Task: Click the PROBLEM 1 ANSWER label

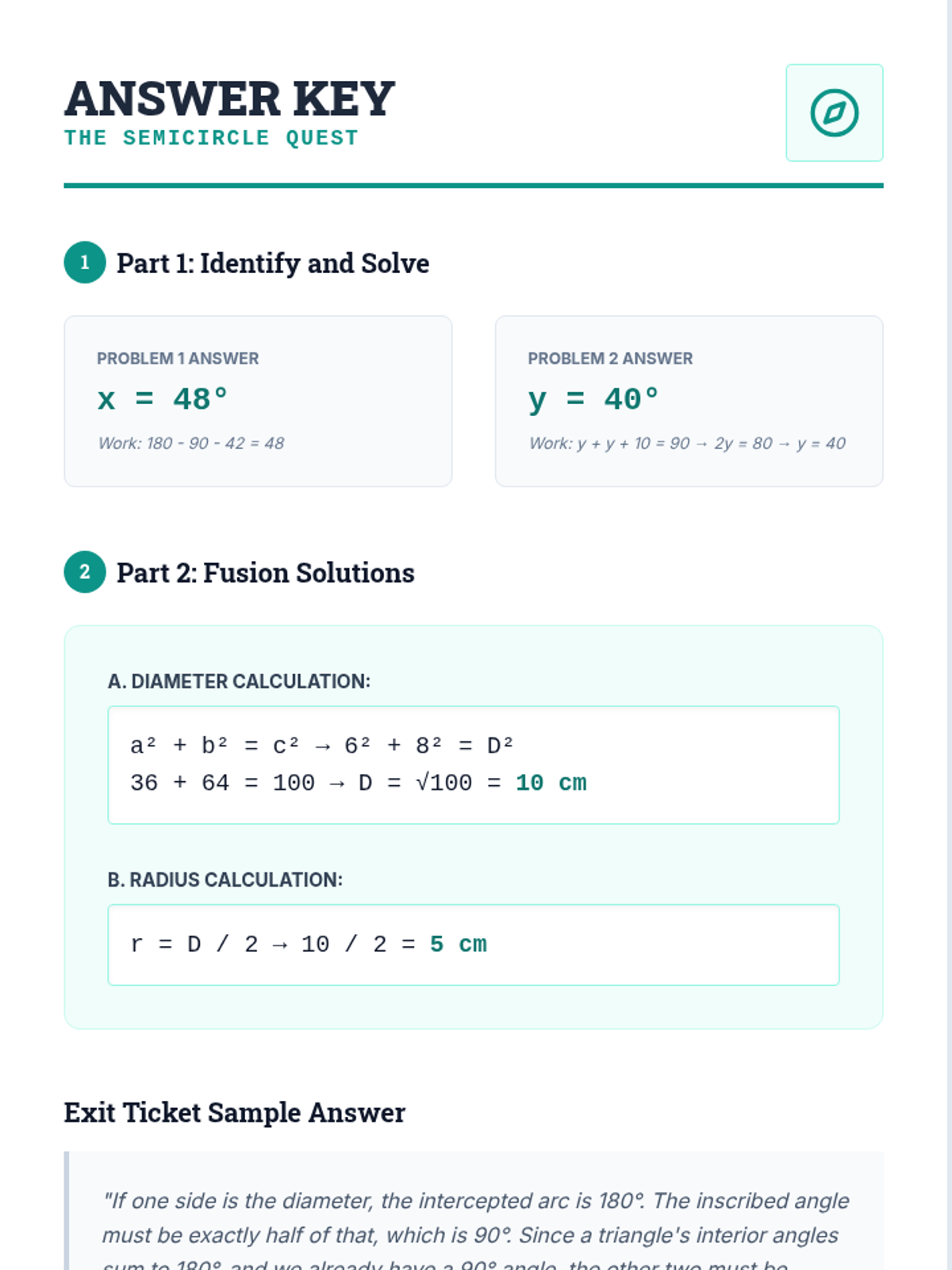Action: click(178, 359)
